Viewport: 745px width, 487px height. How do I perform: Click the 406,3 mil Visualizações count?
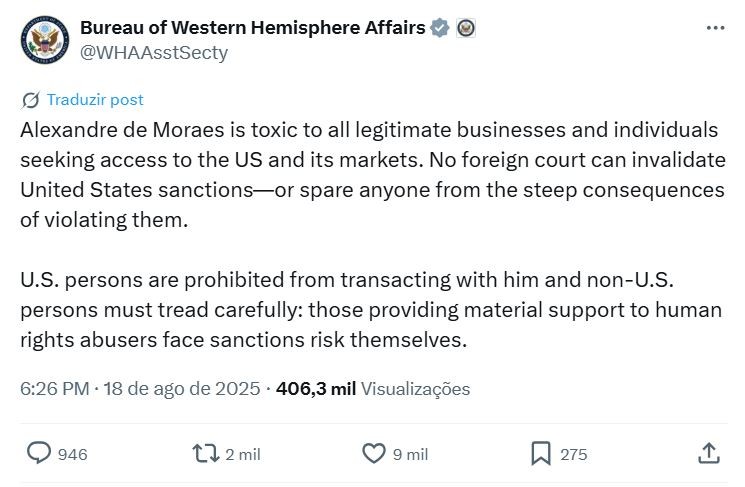coord(373,389)
